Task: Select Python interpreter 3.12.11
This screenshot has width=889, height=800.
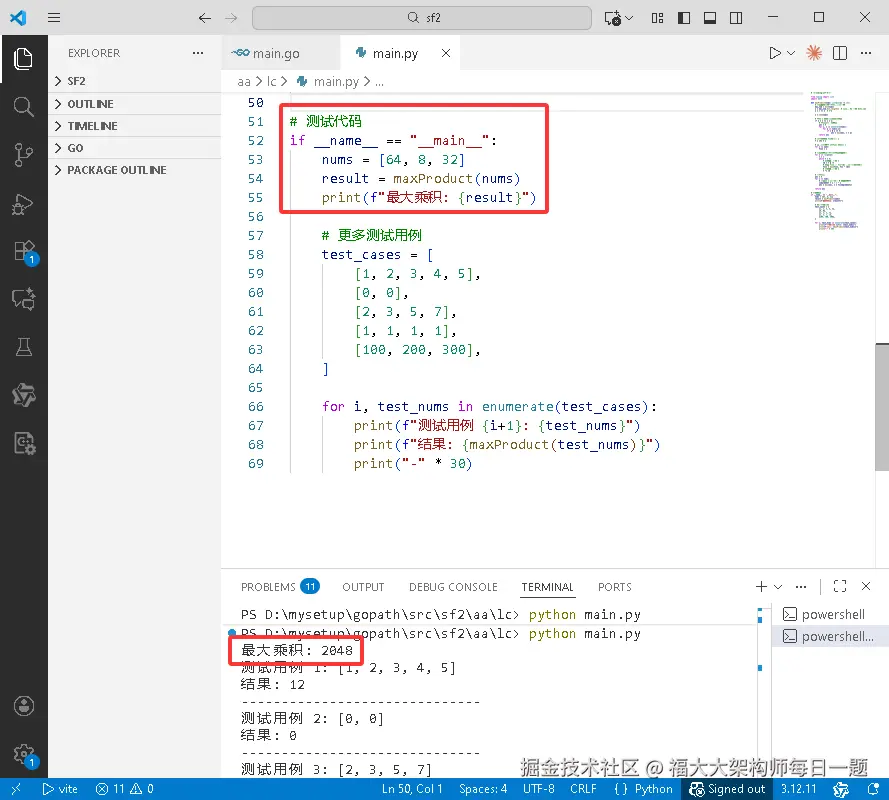Action: pyautogui.click(x=798, y=789)
